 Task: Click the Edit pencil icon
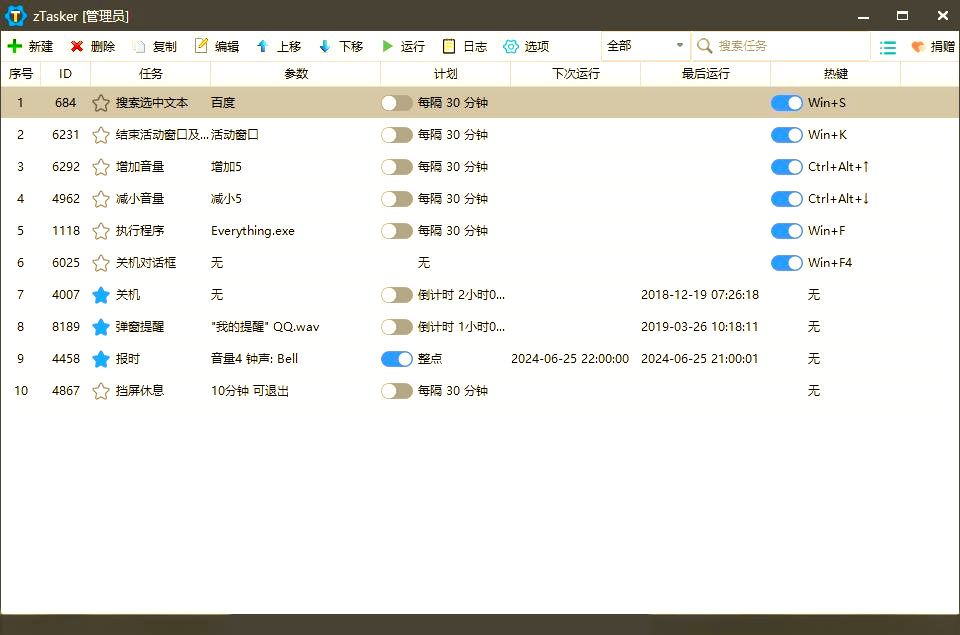[201, 46]
